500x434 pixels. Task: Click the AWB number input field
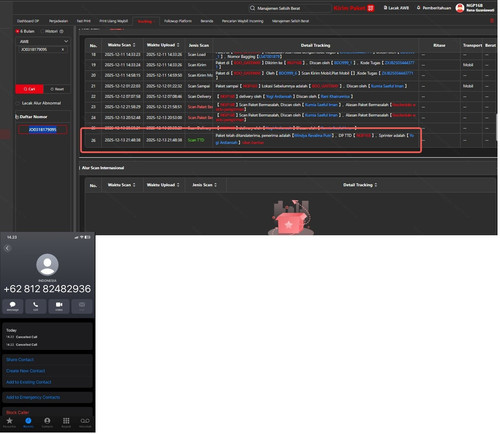[x=43, y=50]
